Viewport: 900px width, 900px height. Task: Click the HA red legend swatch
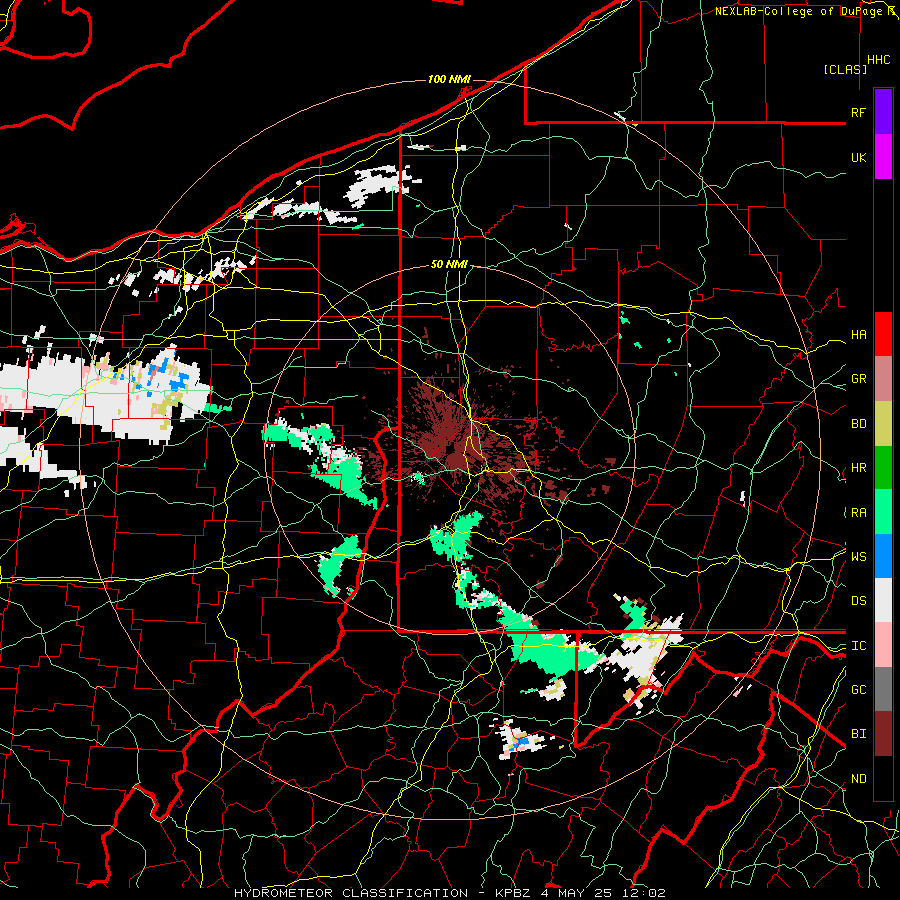[883, 334]
